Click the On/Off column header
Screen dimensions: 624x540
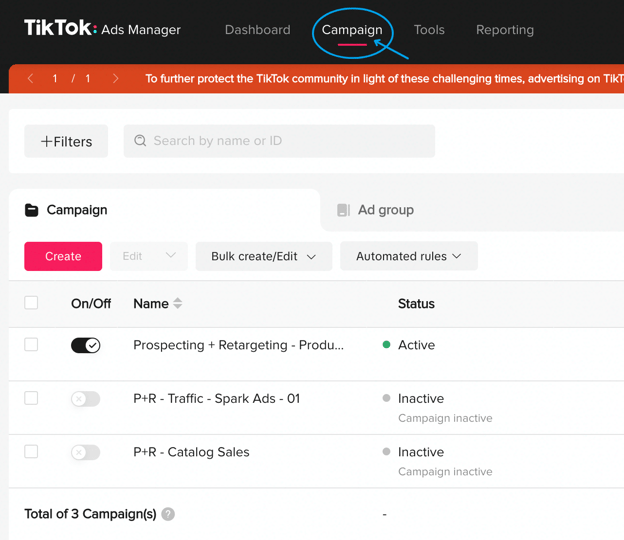coord(91,304)
